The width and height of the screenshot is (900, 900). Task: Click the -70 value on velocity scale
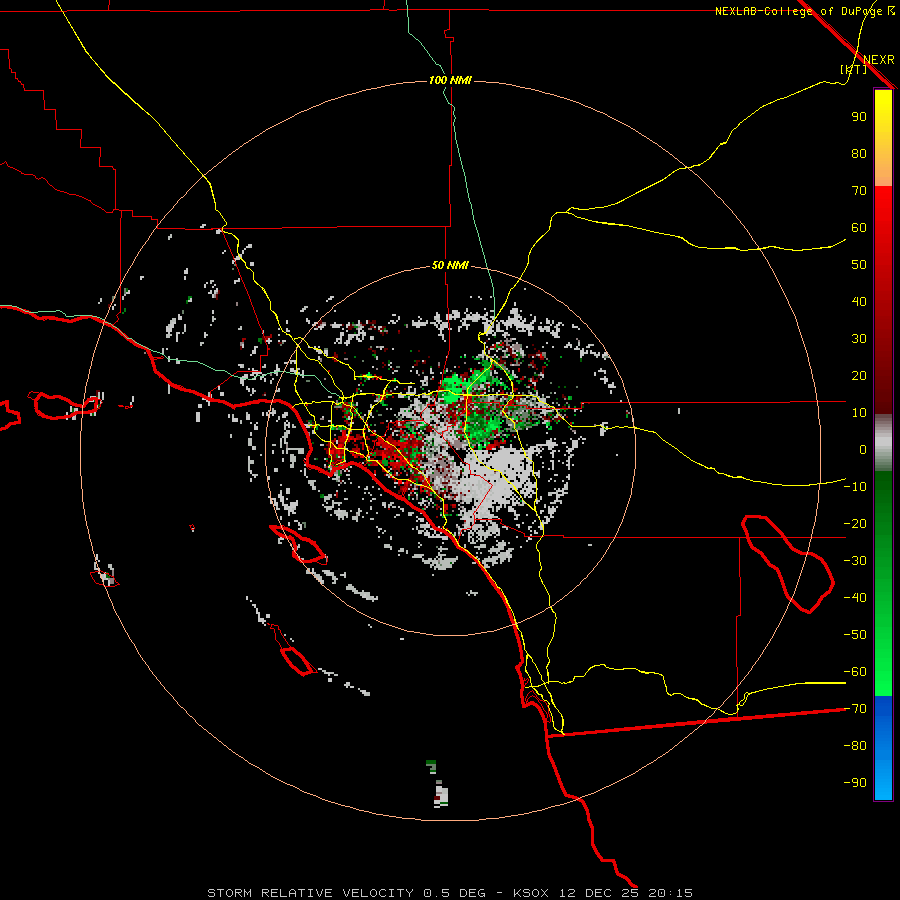pos(855,709)
